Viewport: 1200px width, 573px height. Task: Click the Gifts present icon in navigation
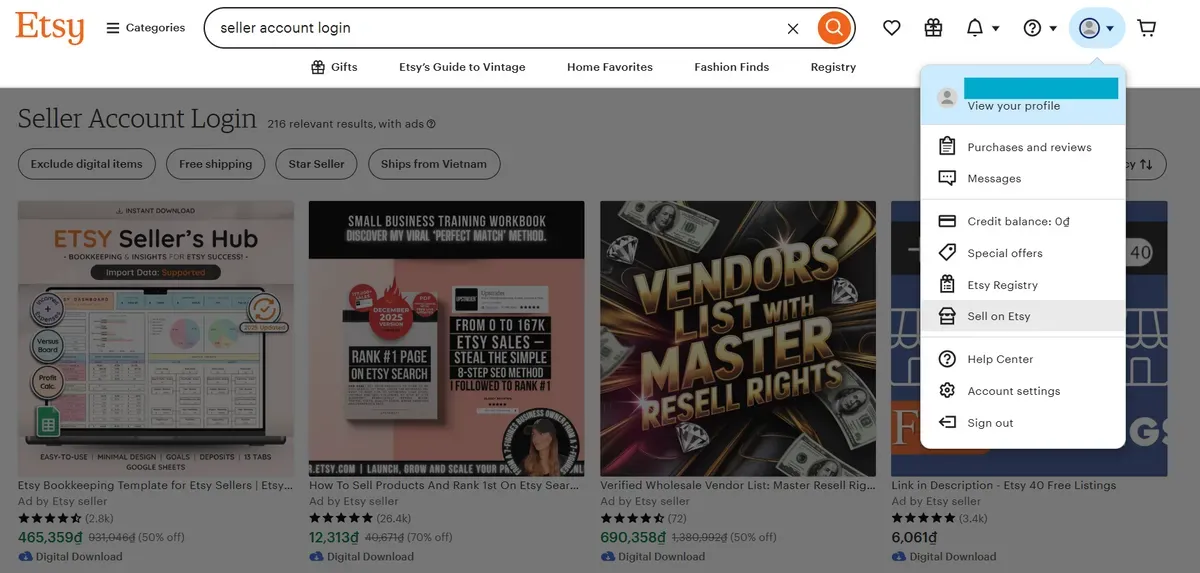coord(318,67)
